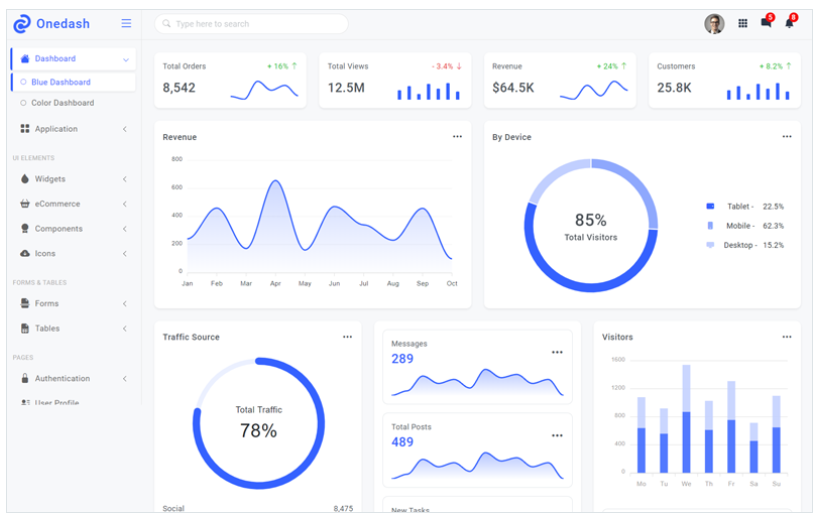Open the Icons sidebar menu item

pyautogui.click(x=45, y=254)
